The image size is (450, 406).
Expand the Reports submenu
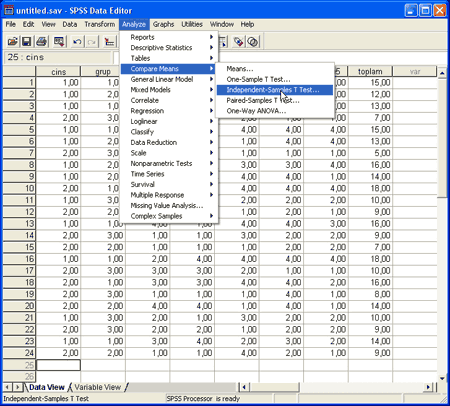pos(169,37)
